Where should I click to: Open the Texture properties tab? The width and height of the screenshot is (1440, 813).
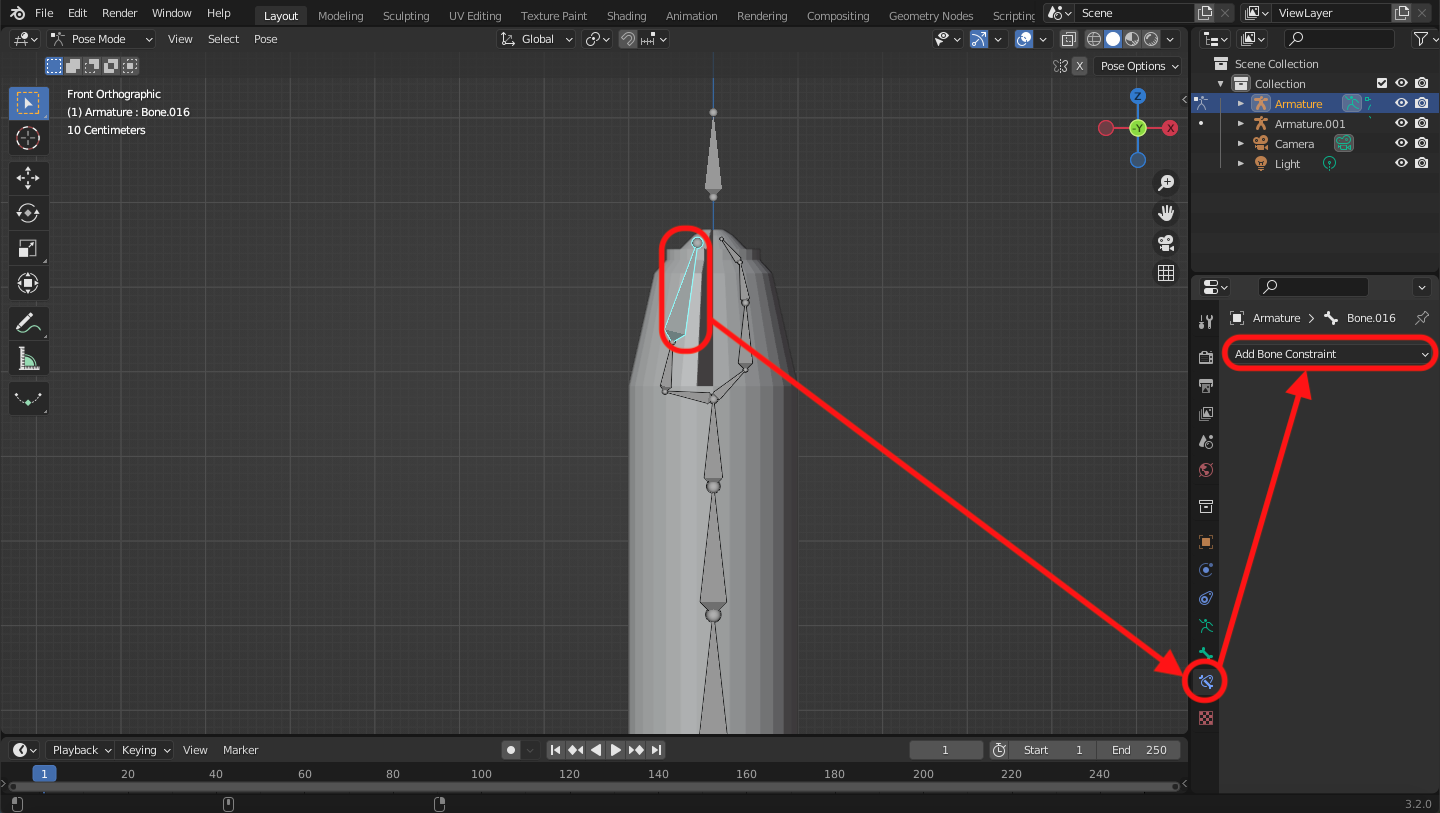1206,717
